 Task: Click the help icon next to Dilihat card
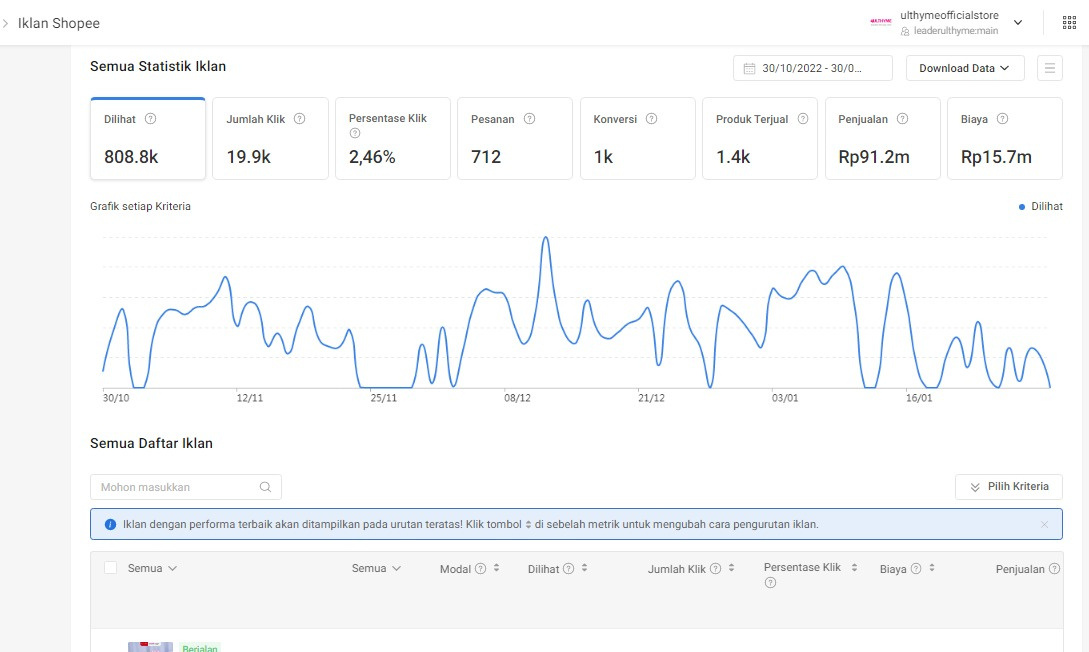point(151,119)
